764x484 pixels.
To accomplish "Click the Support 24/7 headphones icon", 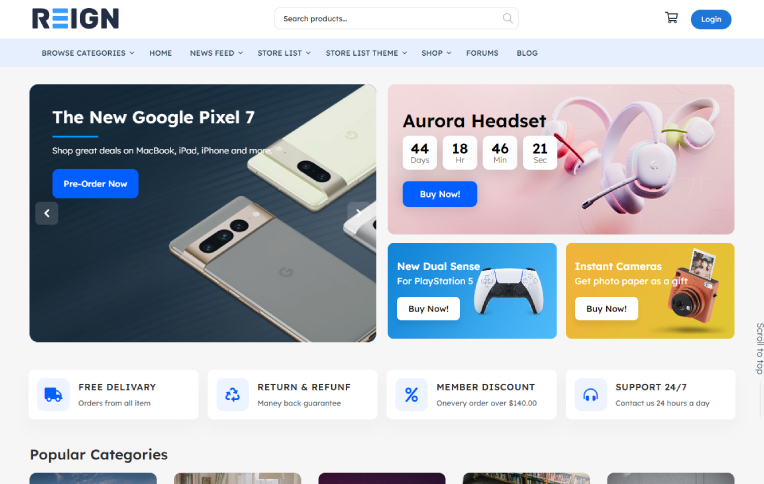I will click(x=590, y=394).
